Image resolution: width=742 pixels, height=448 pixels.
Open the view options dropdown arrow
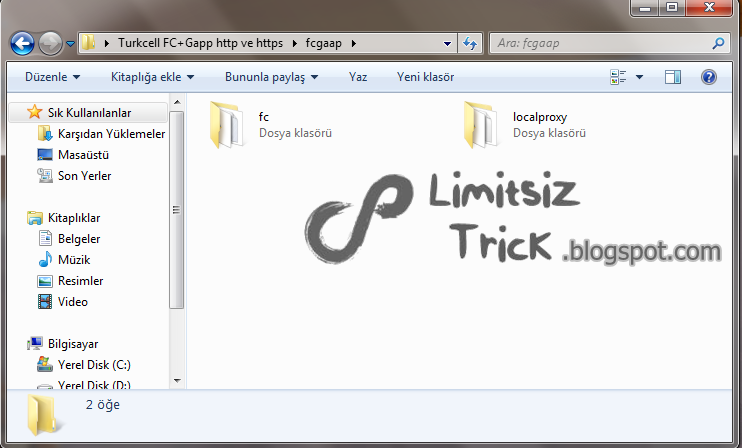point(639,77)
